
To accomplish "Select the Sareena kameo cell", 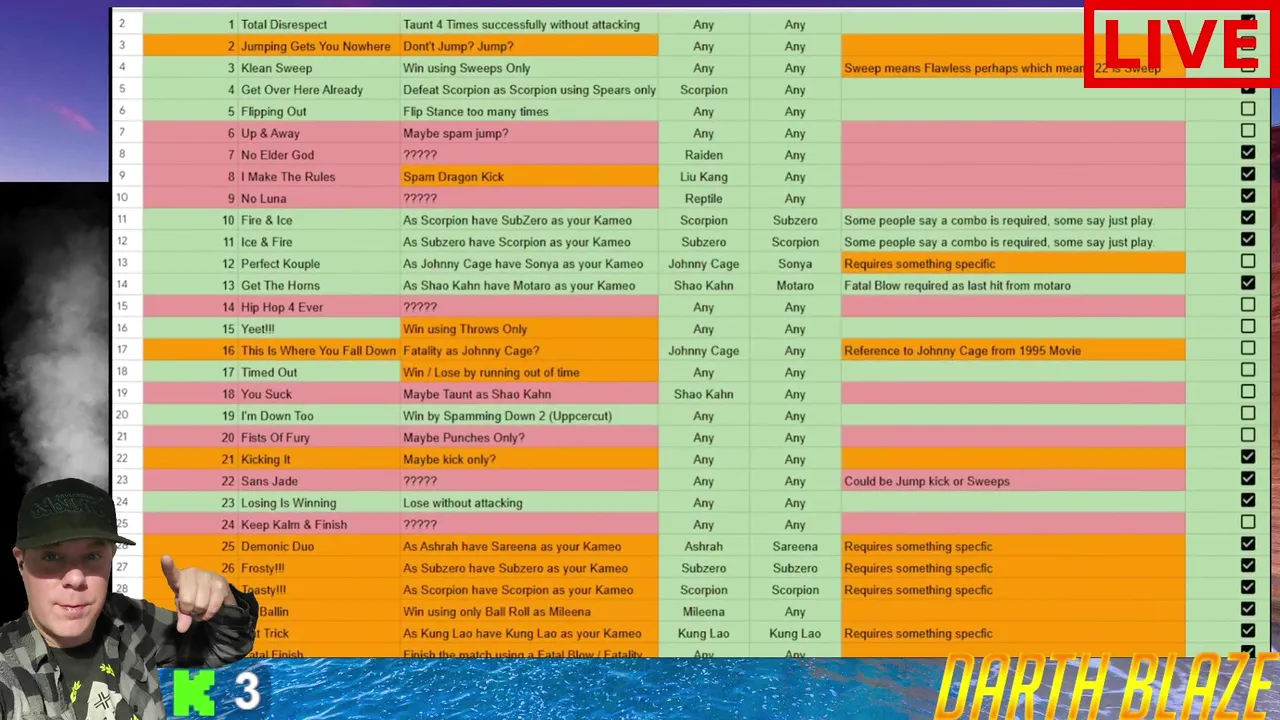I will (795, 547).
